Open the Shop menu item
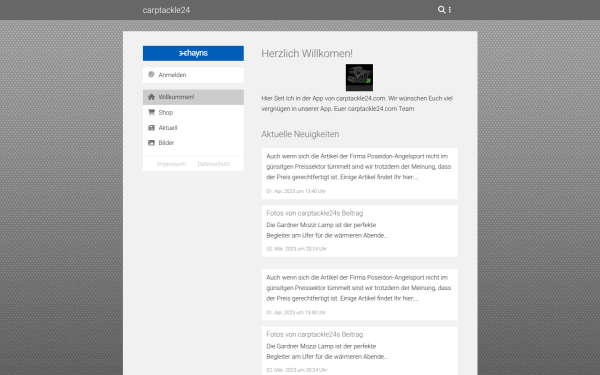The image size is (600, 375). (x=193, y=112)
